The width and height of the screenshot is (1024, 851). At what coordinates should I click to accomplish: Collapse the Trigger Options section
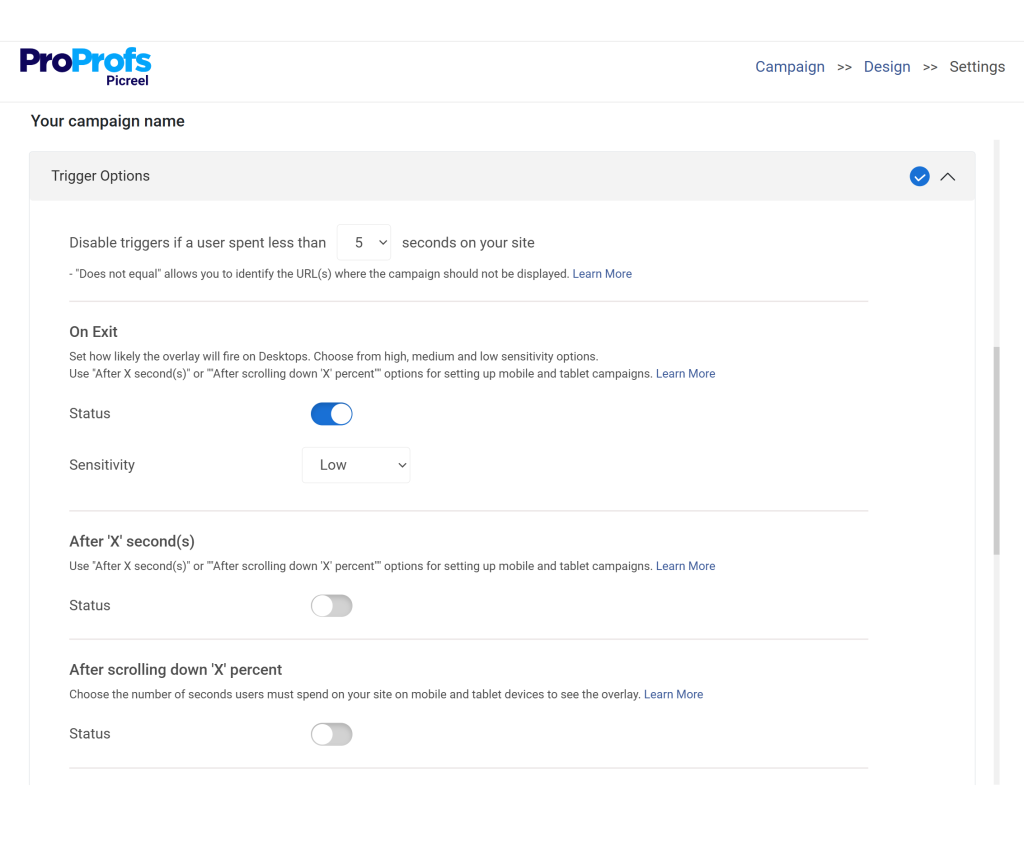(x=948, y=176)
